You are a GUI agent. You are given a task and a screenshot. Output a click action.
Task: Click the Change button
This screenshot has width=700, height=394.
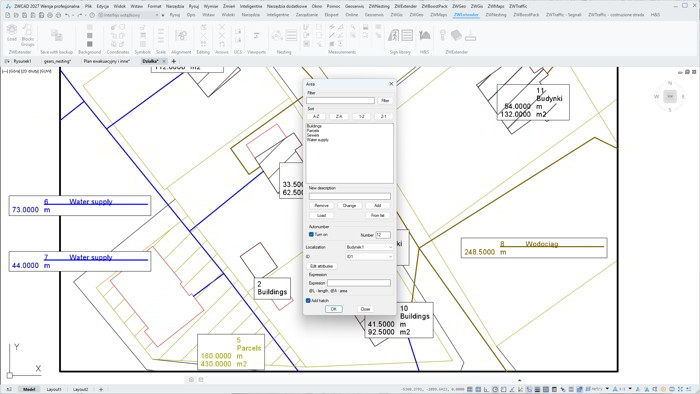tap(350, 206)
